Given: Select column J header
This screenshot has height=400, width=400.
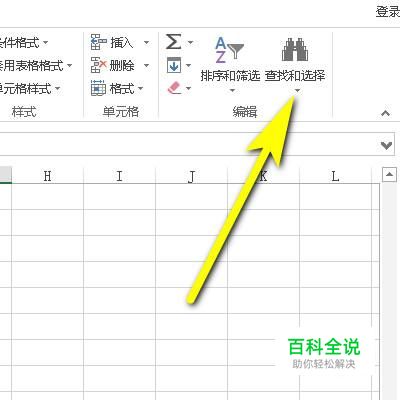Looking at the screenshot, I should point(191,176).
